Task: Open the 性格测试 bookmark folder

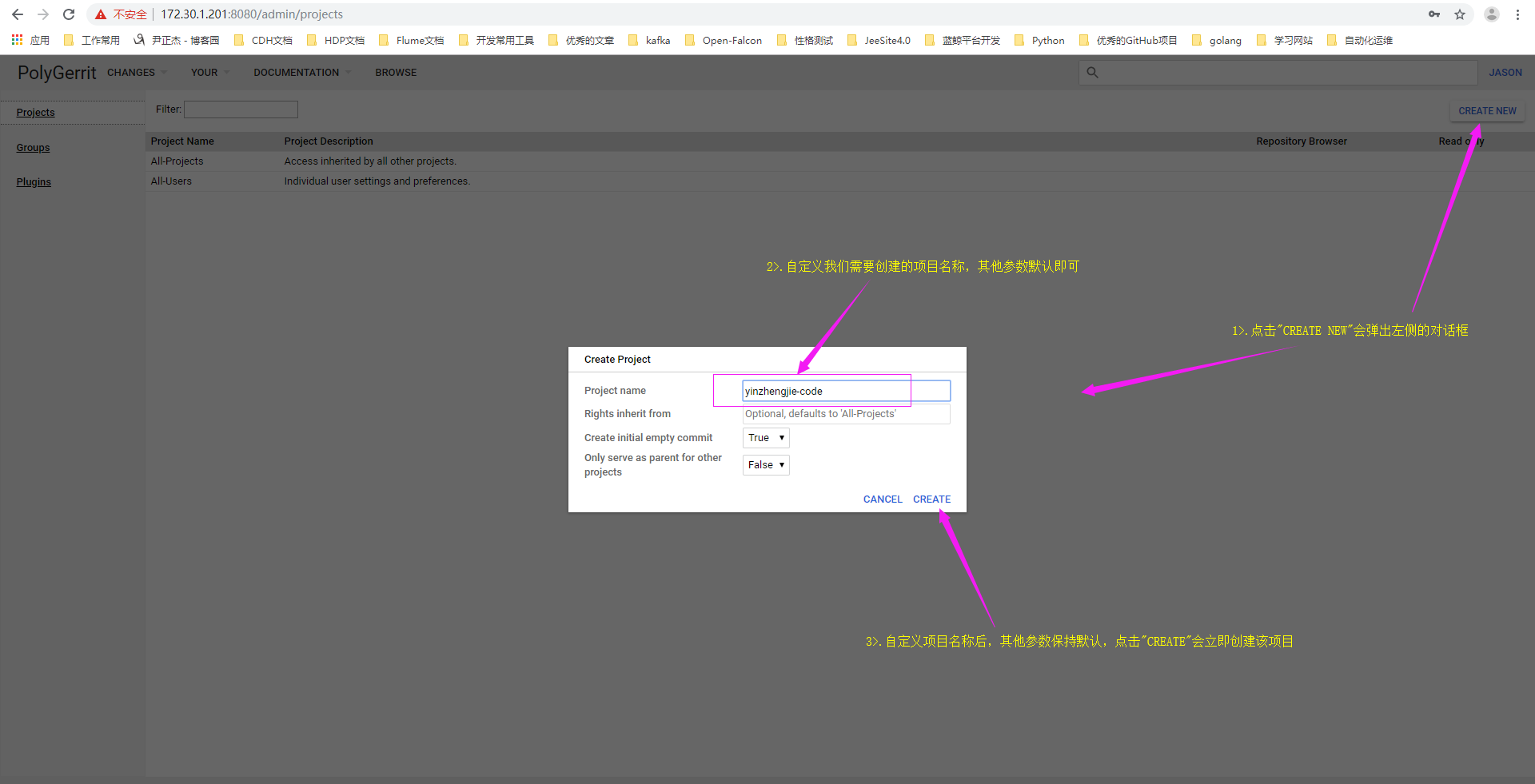Action: point(805,40)
